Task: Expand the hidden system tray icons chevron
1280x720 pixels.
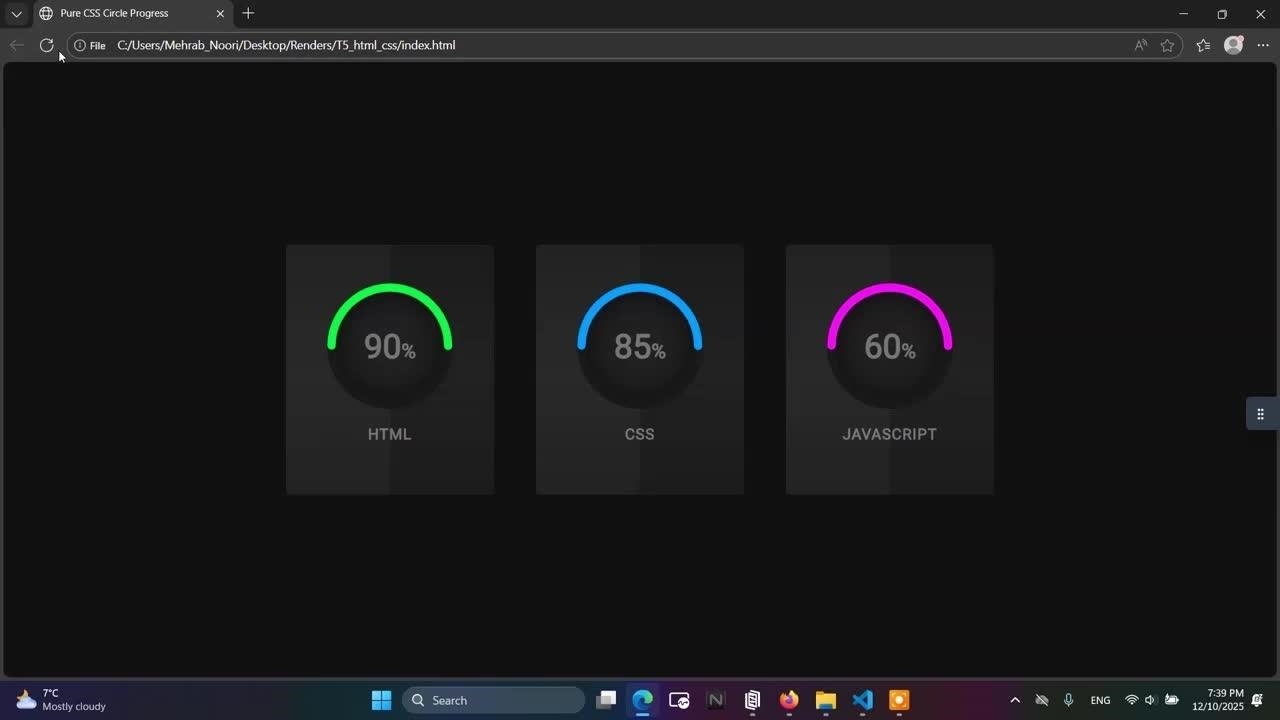Action: [1015, 700]
